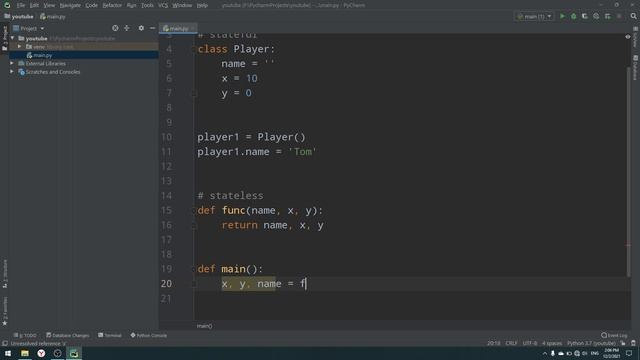This screenshot has height=360, width=640.
Task: Start debugging with the green bug icon
Action: point(573,16)
